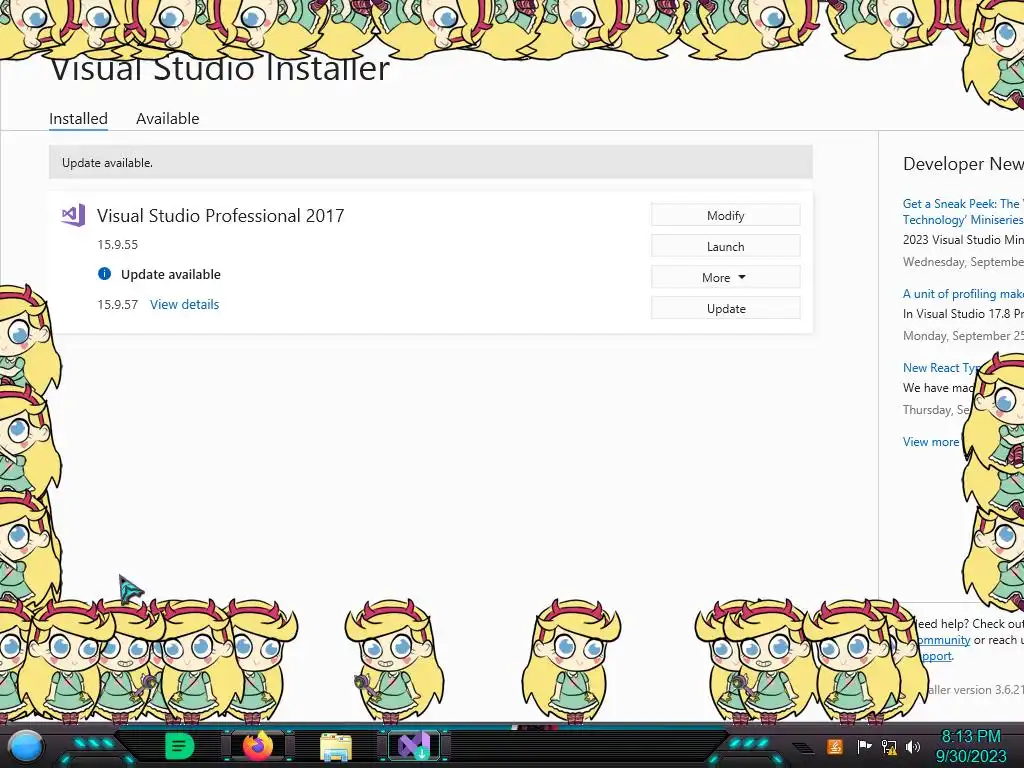Click the blue update info icon

pyautogui.click(x=104, y=274)
